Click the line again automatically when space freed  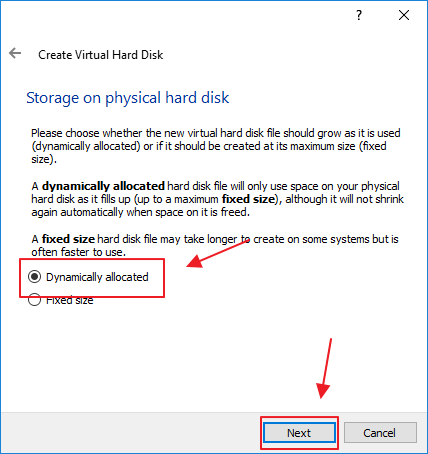[x=140, y=212]
